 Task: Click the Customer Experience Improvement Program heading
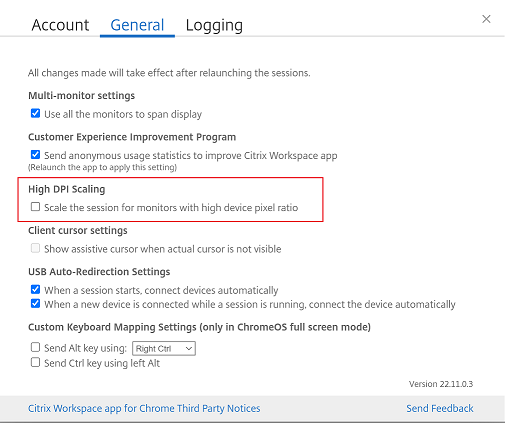click(132, 137)
